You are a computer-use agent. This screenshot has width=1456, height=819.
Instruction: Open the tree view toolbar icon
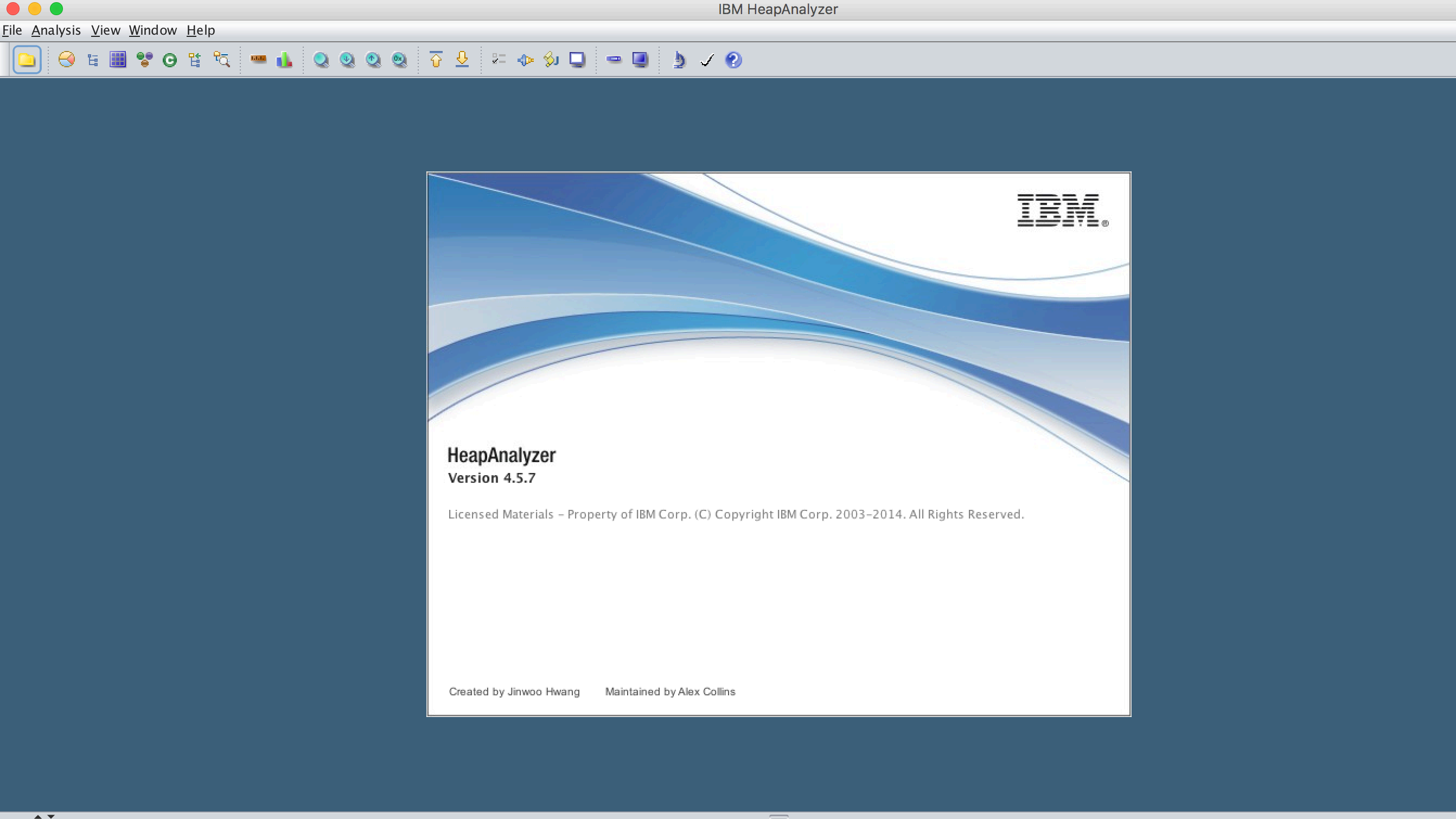point(93,59)
